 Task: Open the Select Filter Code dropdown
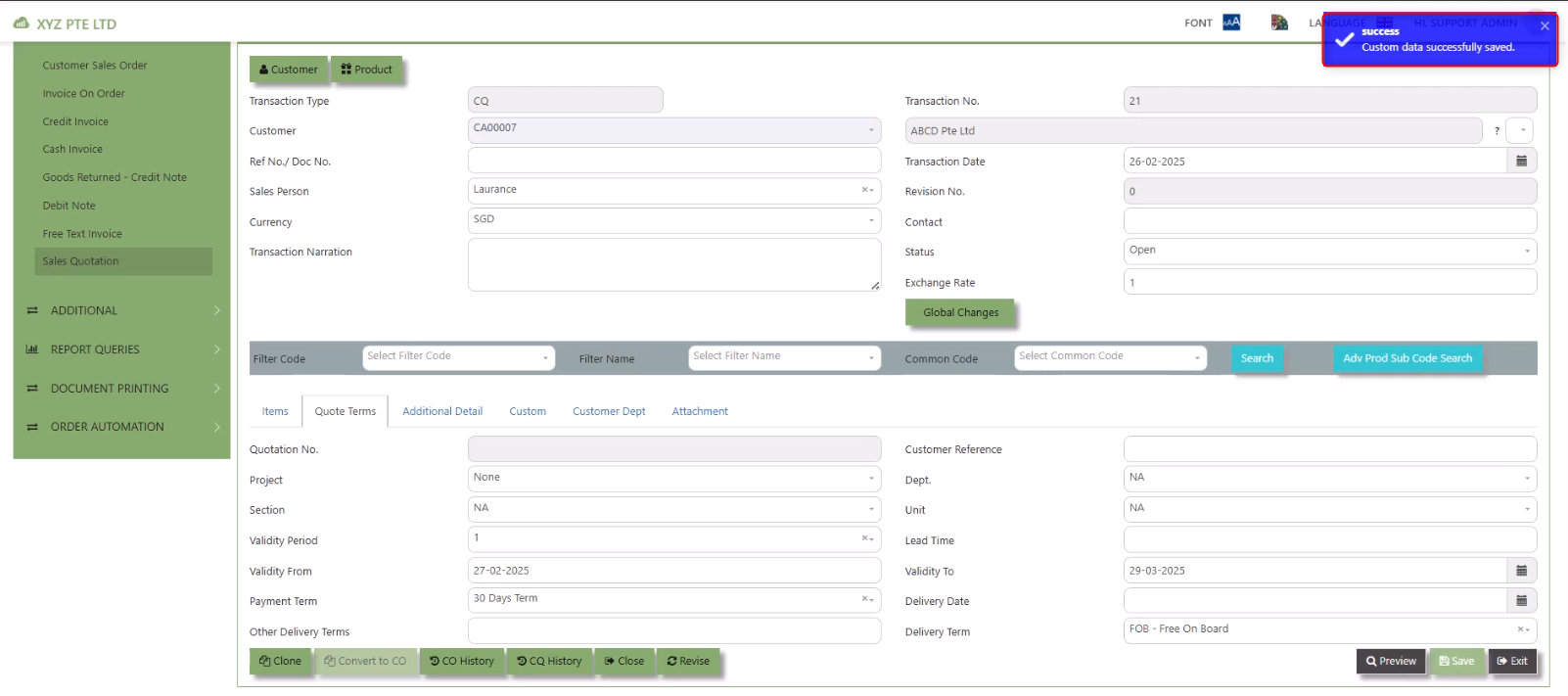[x=458, y=357]
